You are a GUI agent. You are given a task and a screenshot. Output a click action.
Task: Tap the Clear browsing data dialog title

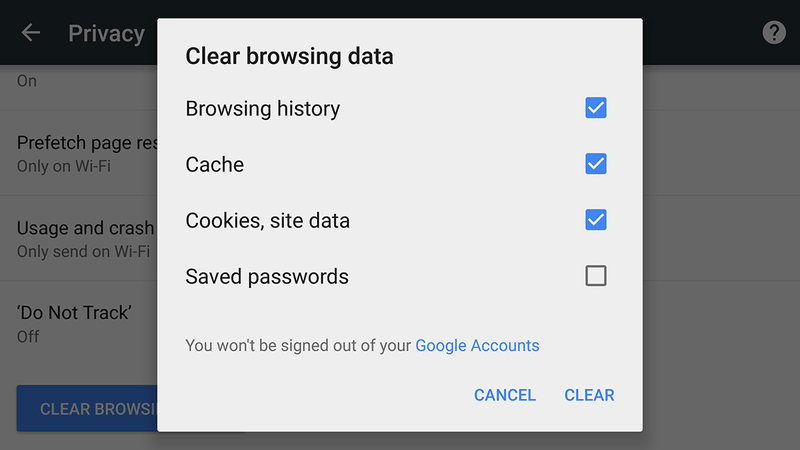pyautogui.click(x=289, y=56)
